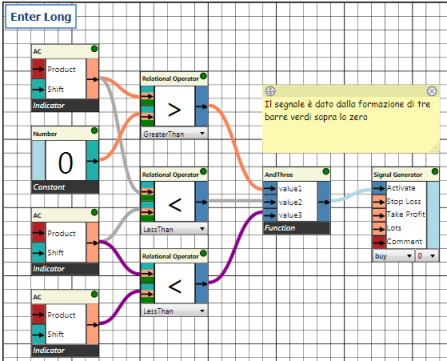Toggle the green status dot on AndThree block

[x=326, y=172]
